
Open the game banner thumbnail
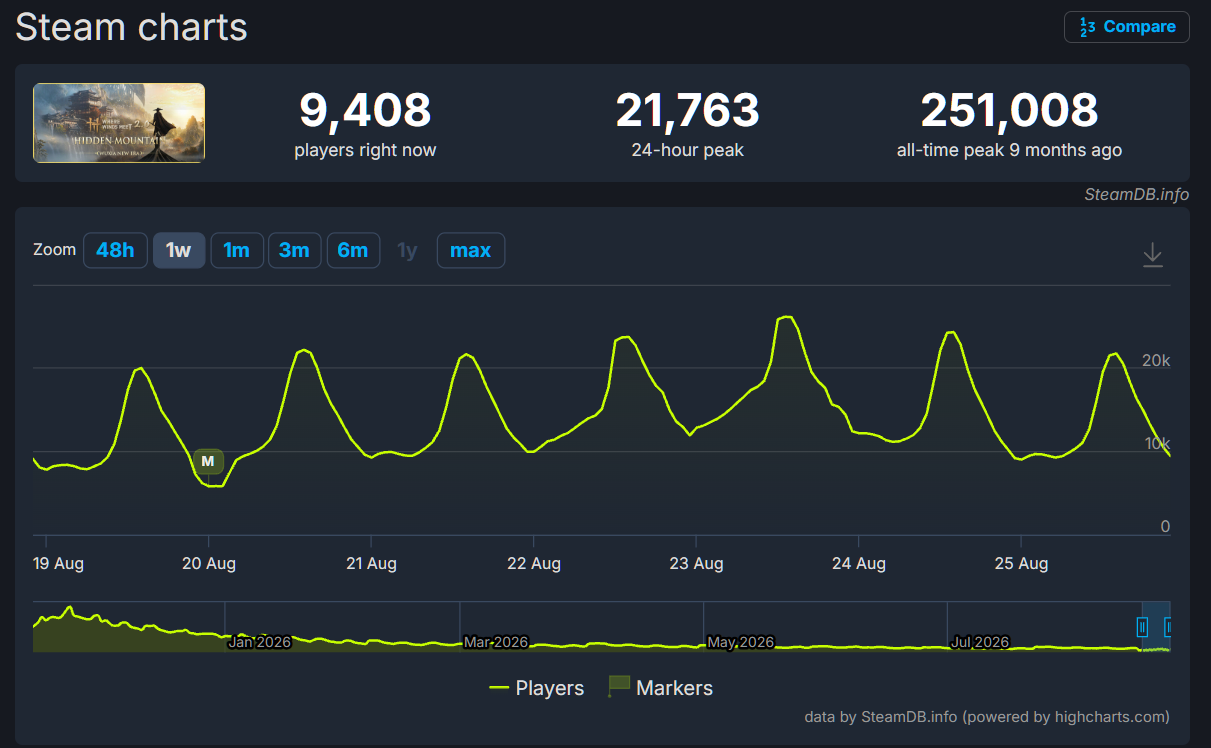pos(119,123)
